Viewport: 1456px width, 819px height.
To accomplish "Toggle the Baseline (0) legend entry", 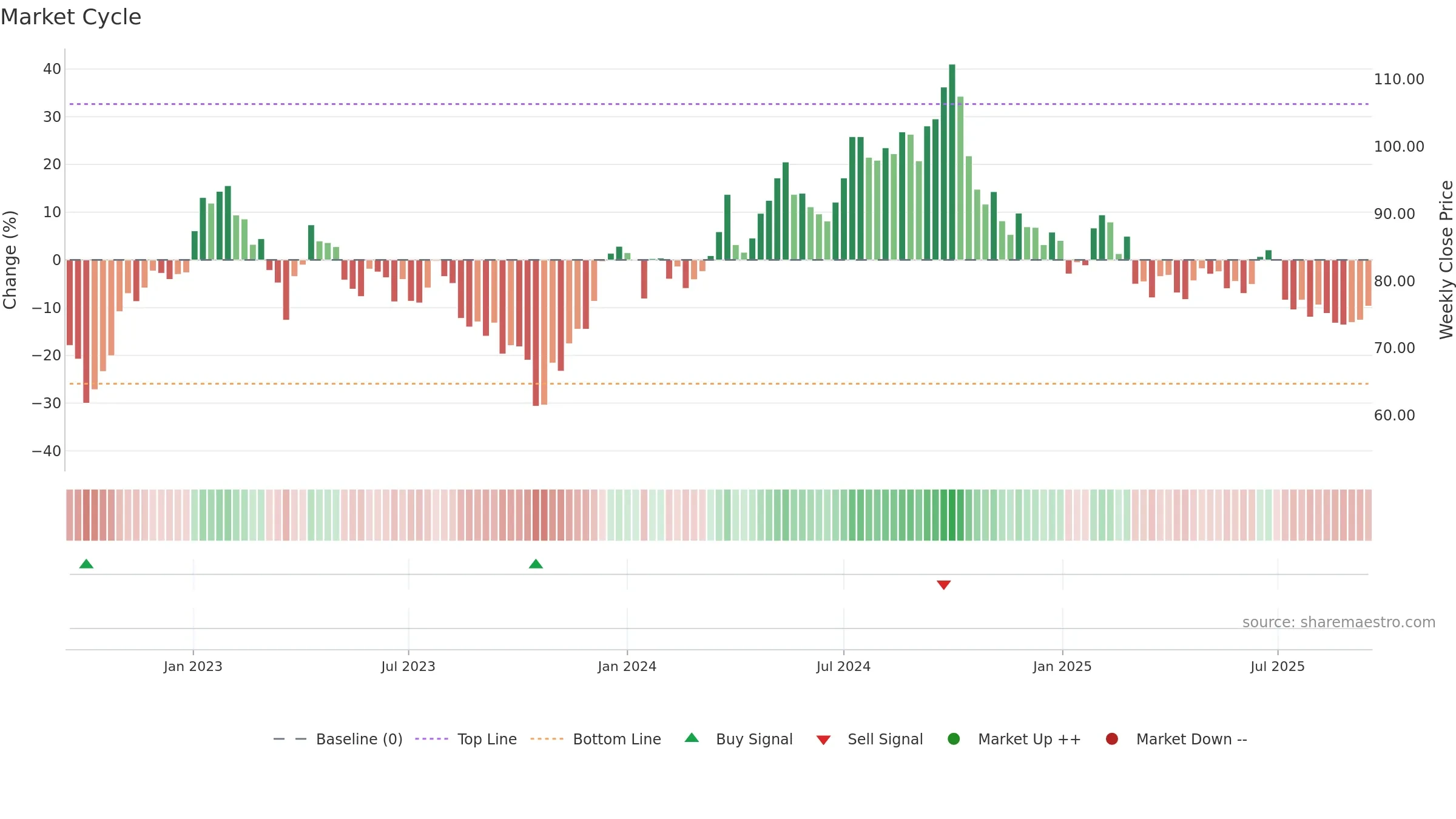I will (x=338, y=739).
